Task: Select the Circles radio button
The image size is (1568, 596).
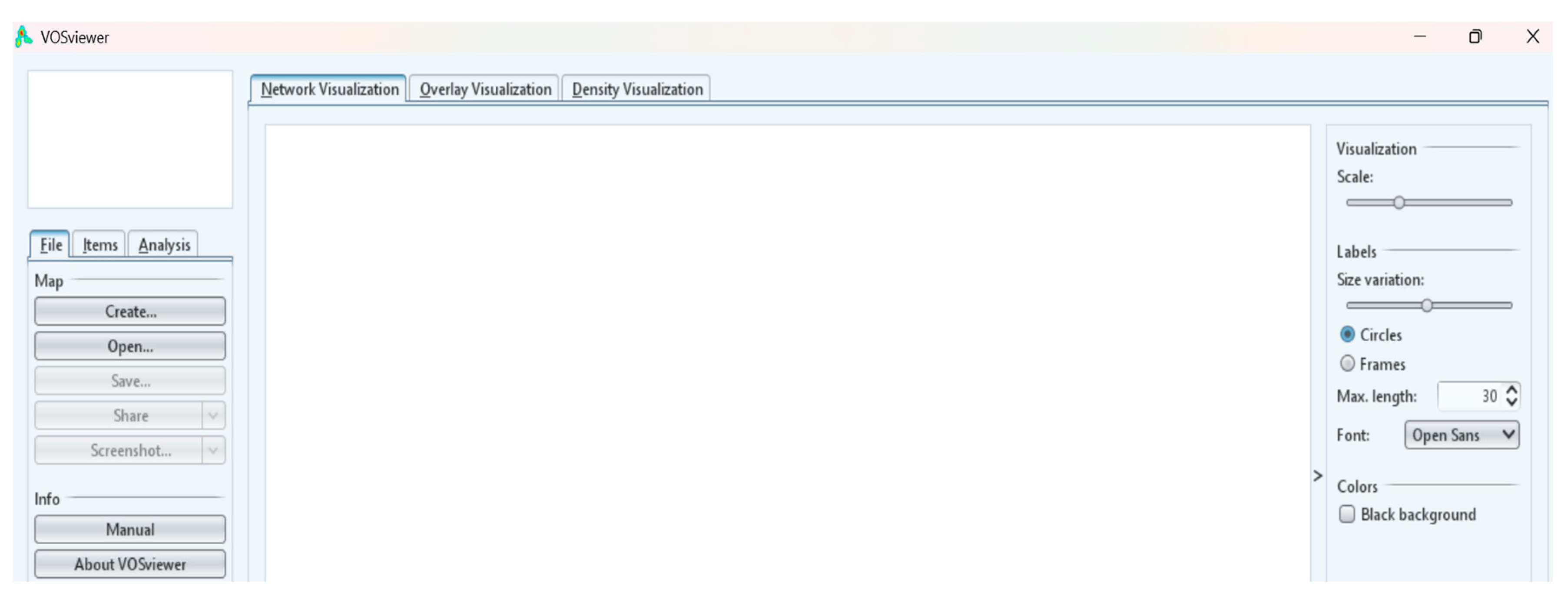Action: [x=1348, y=334]
